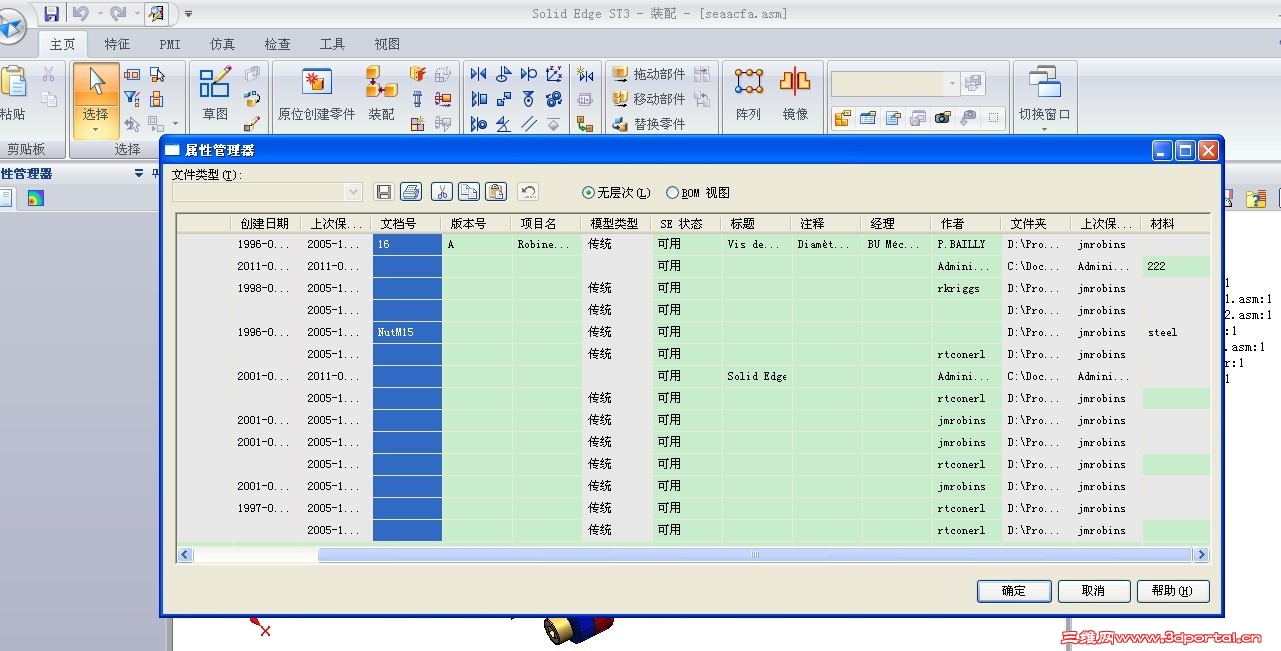Click the left scroll arrow of the table scrollbar
The image size is (1281, 651).
pyautogui.click(x=185, y=555)
